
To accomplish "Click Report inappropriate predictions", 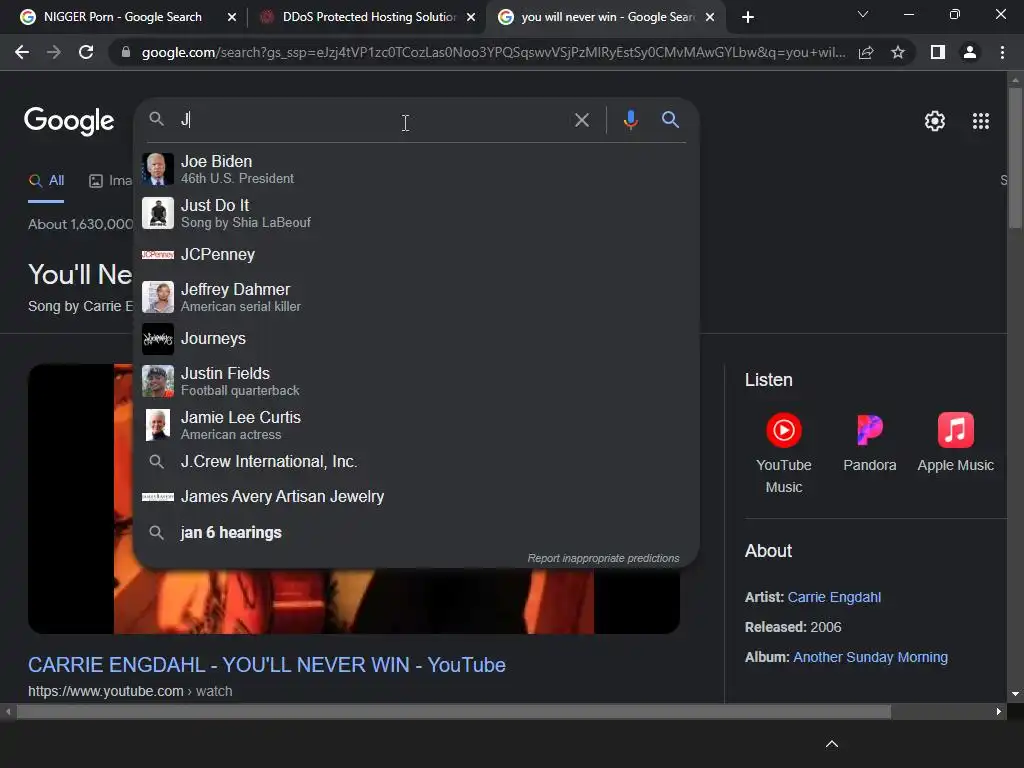I will click(x=603, y=558).
